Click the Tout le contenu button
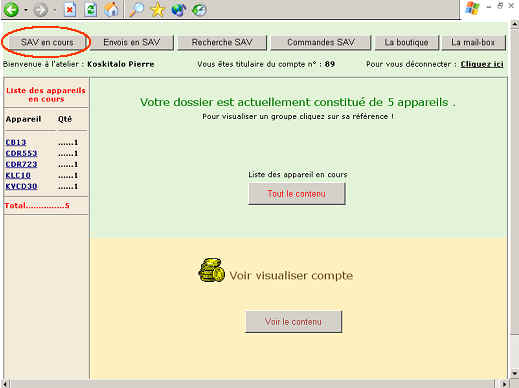Screen dimensions: 519x388 (297, 194)
